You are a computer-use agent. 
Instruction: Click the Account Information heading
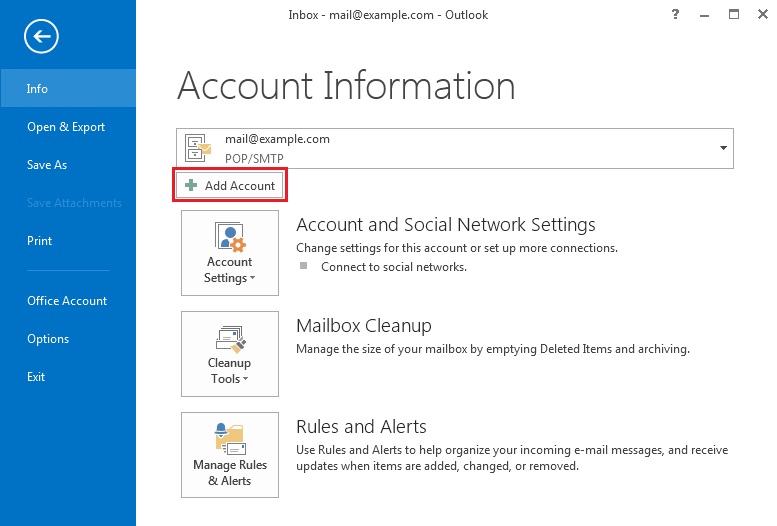346,86
